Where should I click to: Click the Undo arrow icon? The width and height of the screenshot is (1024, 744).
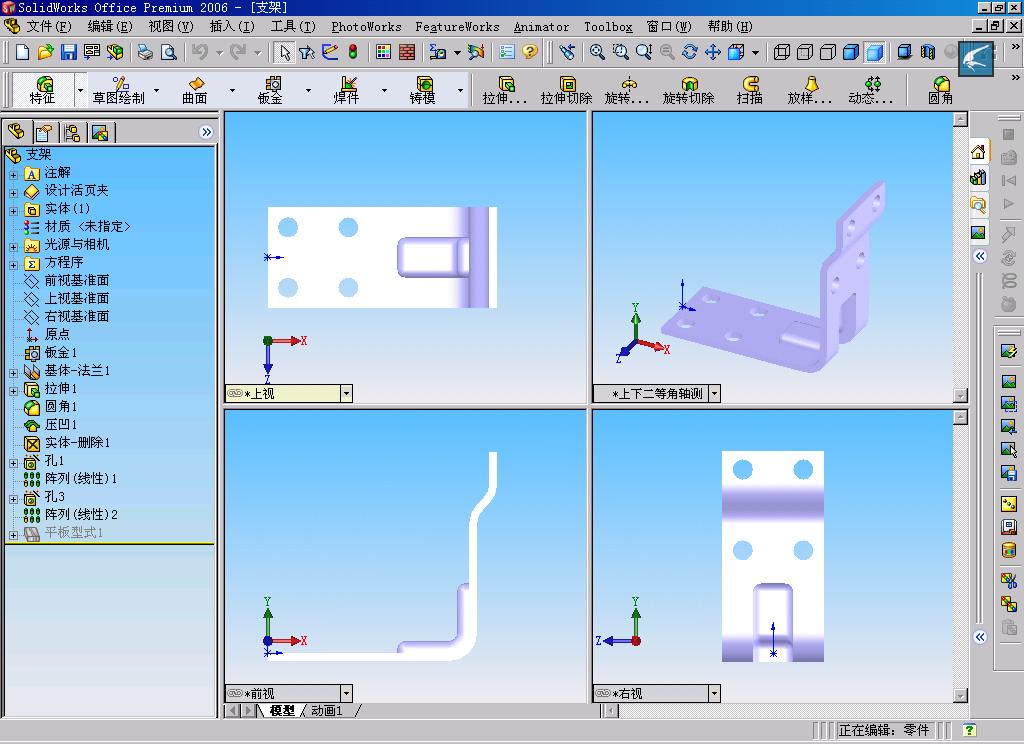click(x=200, y=52)
